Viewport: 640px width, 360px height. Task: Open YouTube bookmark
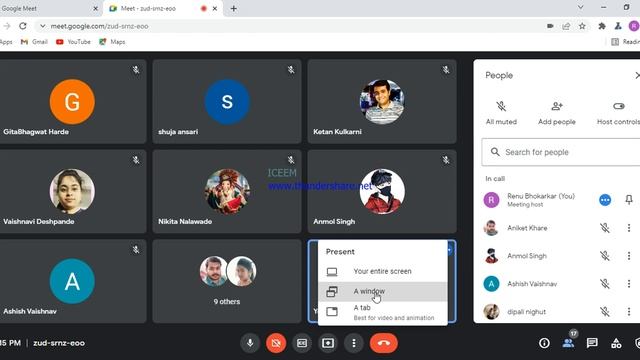click(73, 42)
